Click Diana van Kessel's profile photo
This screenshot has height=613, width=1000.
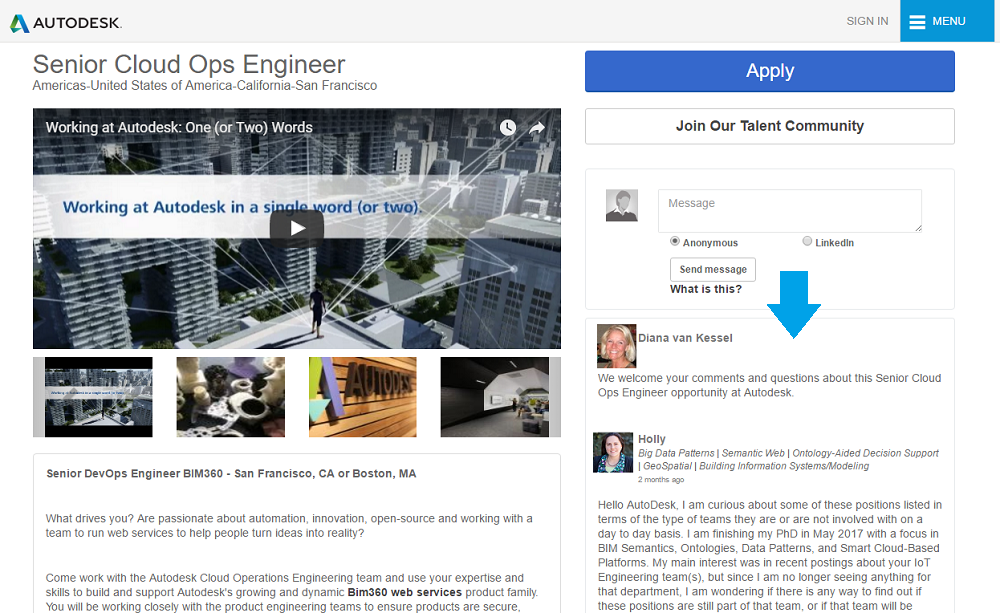click(x=616, y=346)
